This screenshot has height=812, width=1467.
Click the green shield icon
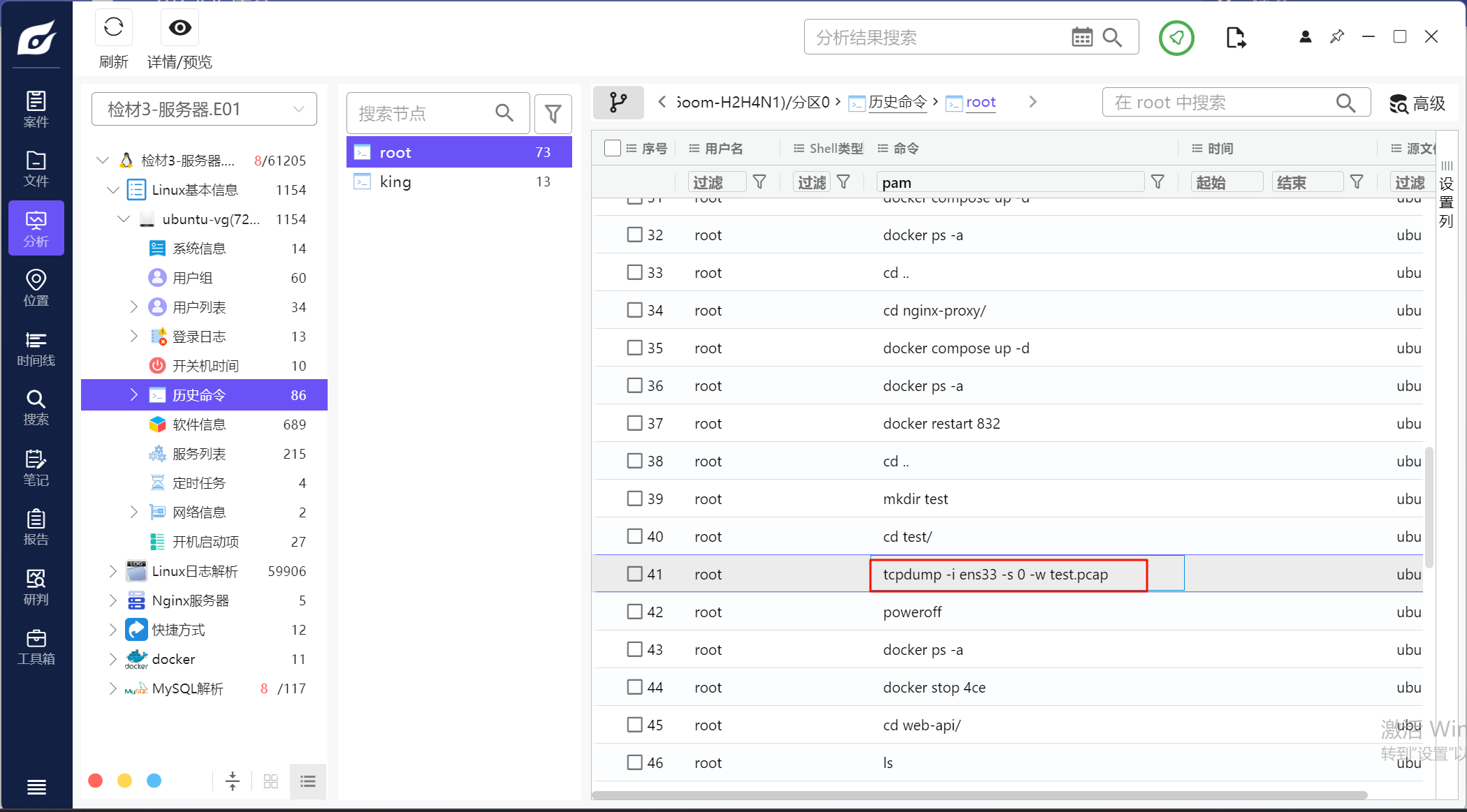(x=1176, y=37)
